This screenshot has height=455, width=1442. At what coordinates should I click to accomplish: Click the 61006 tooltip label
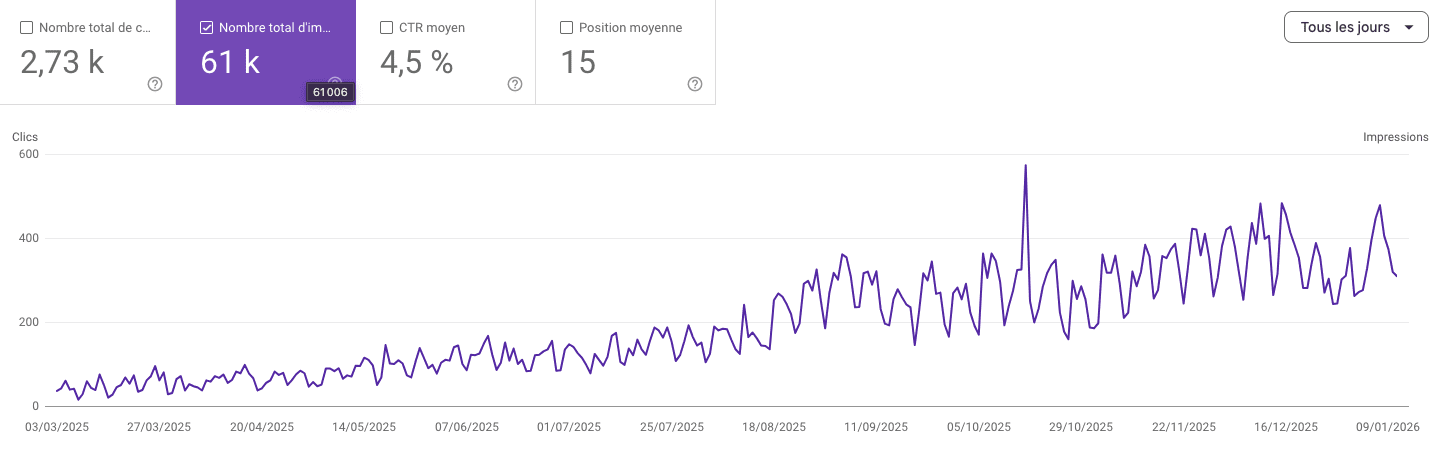[330, 92]
